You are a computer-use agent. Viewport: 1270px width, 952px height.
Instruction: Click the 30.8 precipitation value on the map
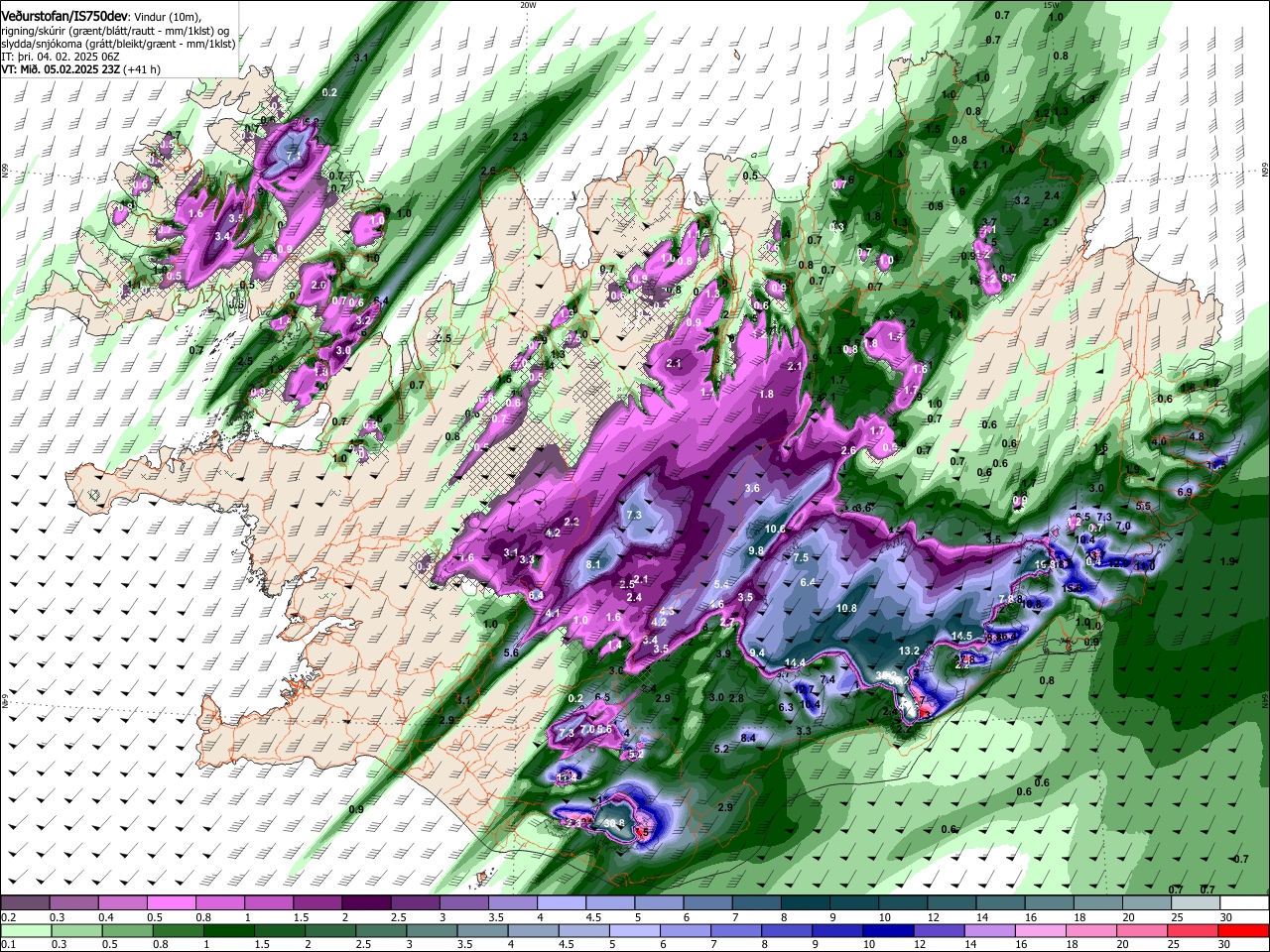[x=615, y=822]
